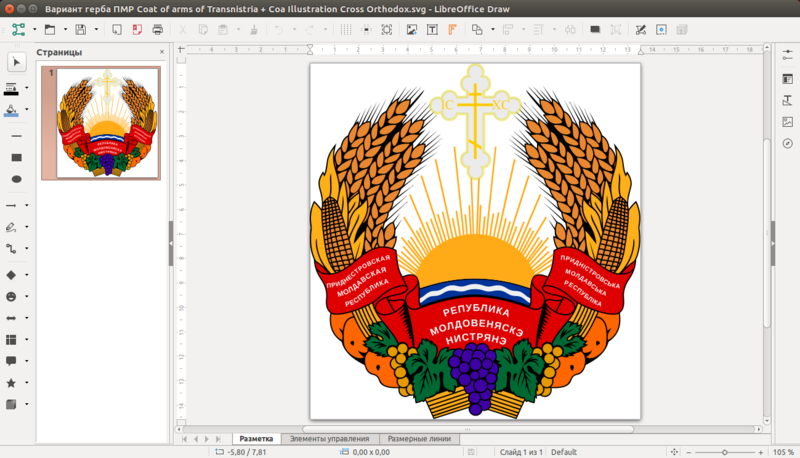Viewport: 800px width, 458px height.
Task: Select the Curve freeform tool
Action: 11,227
